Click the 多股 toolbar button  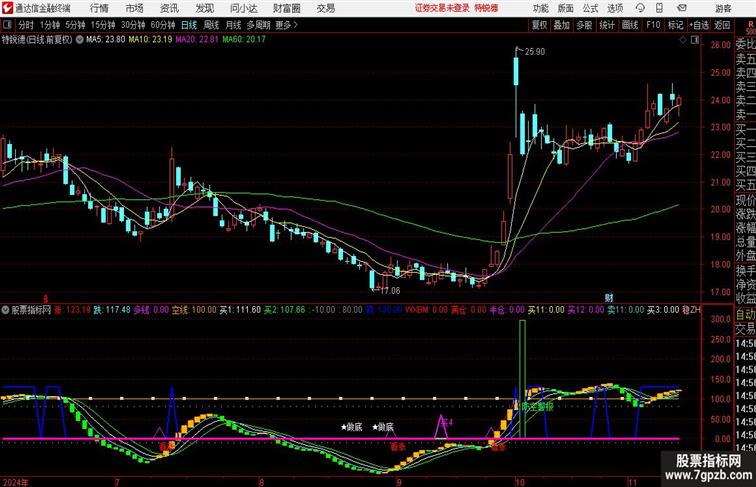(584, 25)
